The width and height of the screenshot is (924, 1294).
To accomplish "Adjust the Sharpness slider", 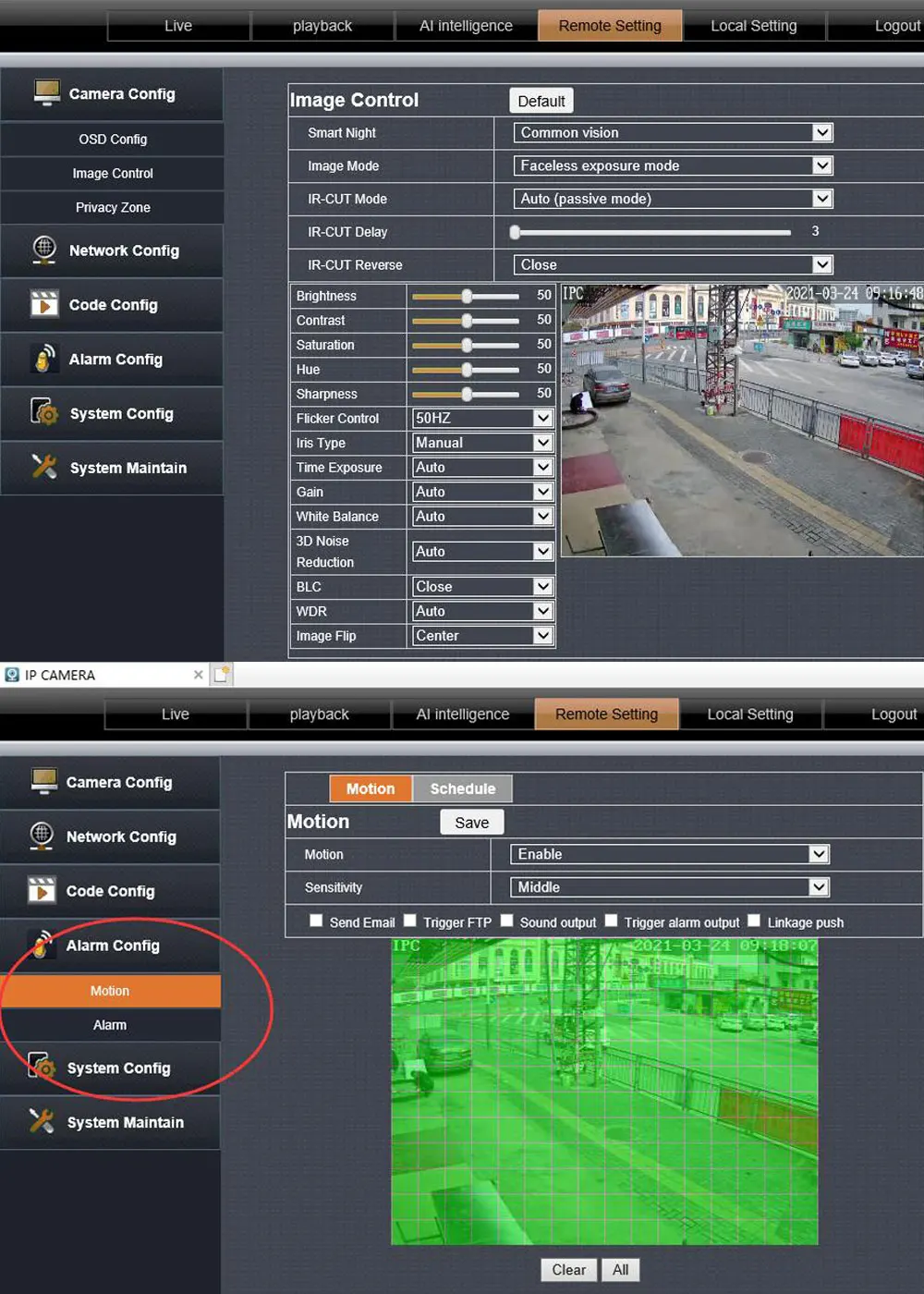I will tap(466, 394).
